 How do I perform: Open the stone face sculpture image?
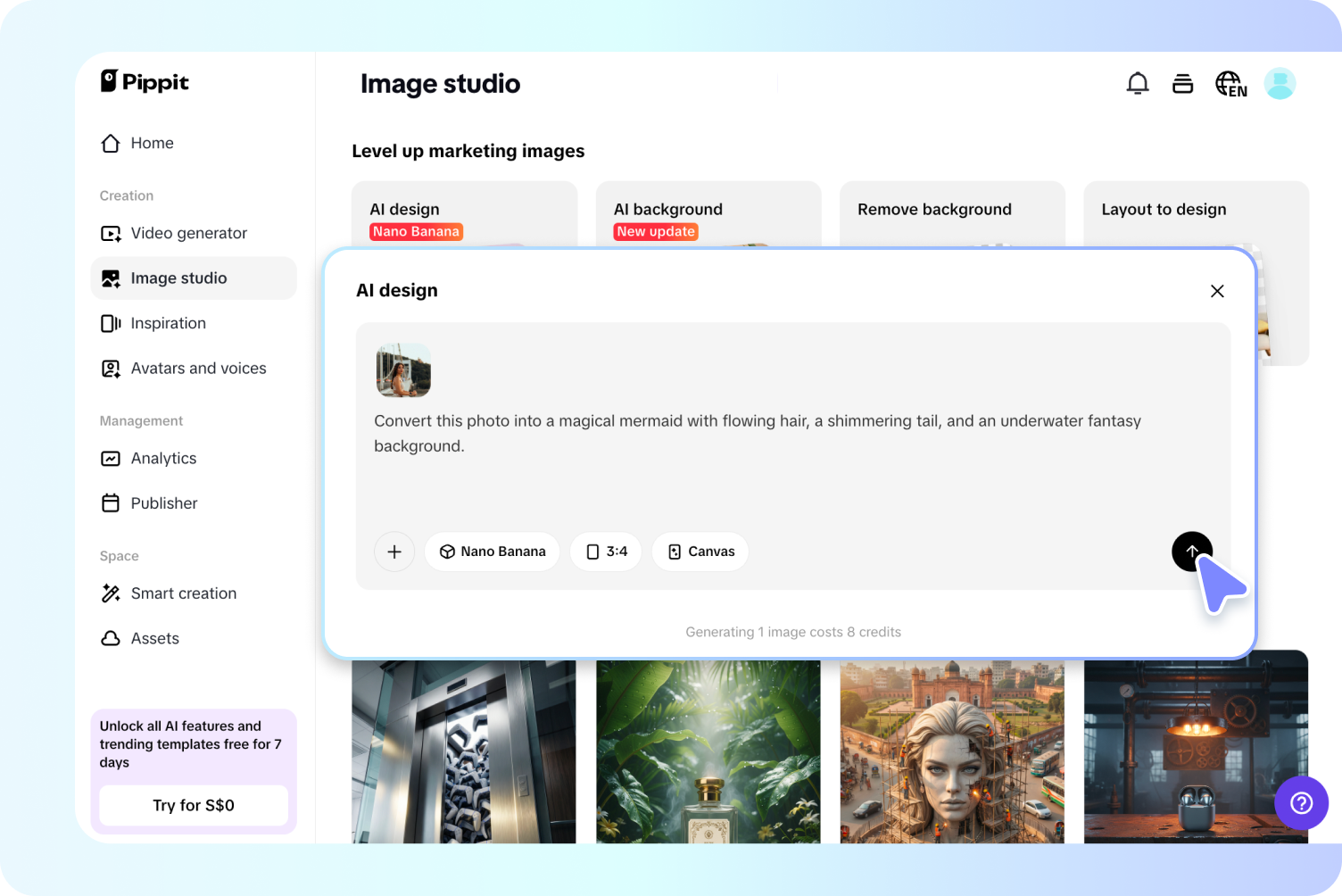[x=952, y=751]
